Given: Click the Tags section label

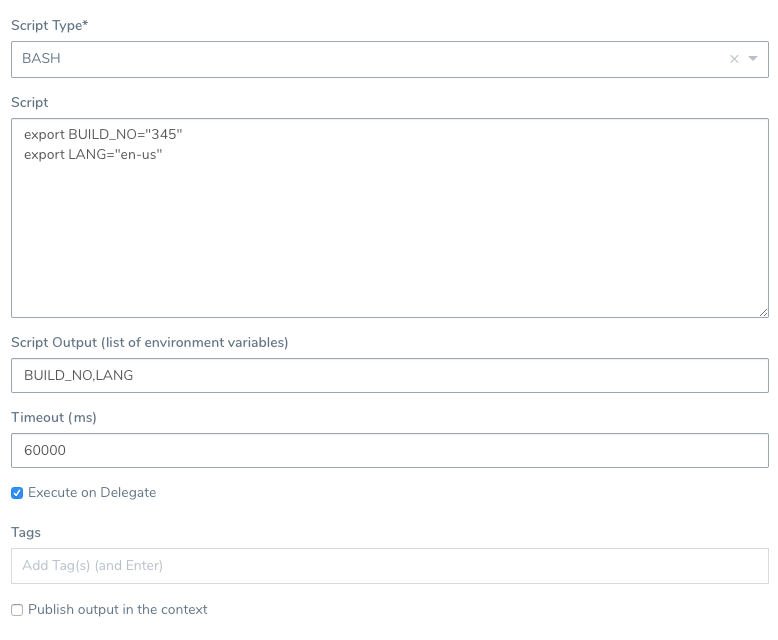Looking at the screenshot, I should click(x=26, y=533).
